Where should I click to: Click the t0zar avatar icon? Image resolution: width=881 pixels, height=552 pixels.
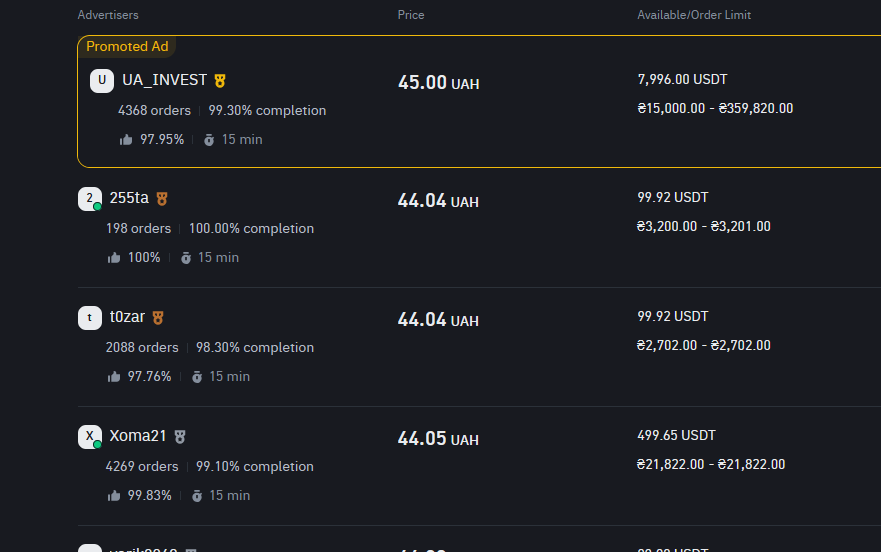click(x=90, y=318)
